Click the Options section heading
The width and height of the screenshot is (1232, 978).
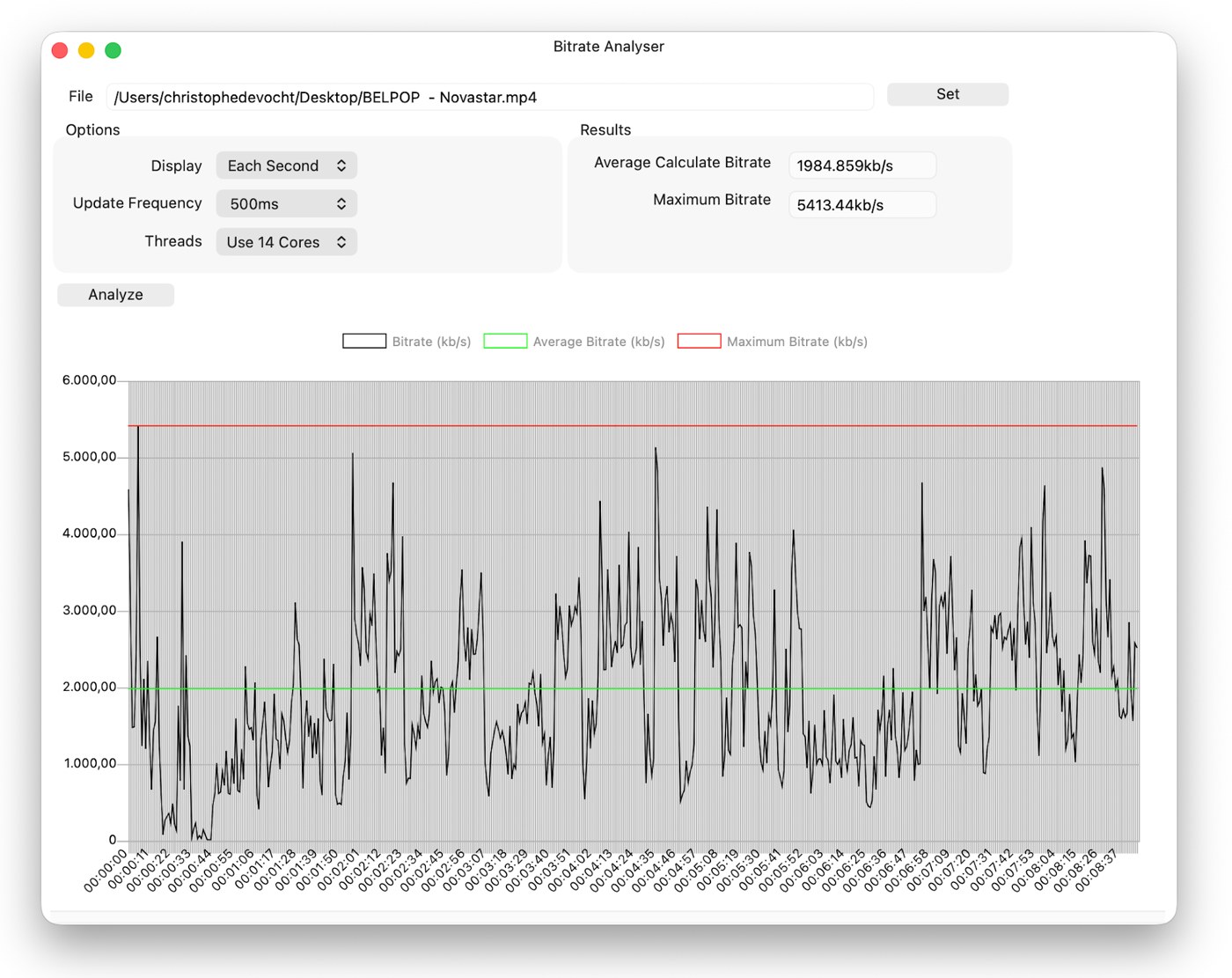pyautogui.click(x=92, y=129)
